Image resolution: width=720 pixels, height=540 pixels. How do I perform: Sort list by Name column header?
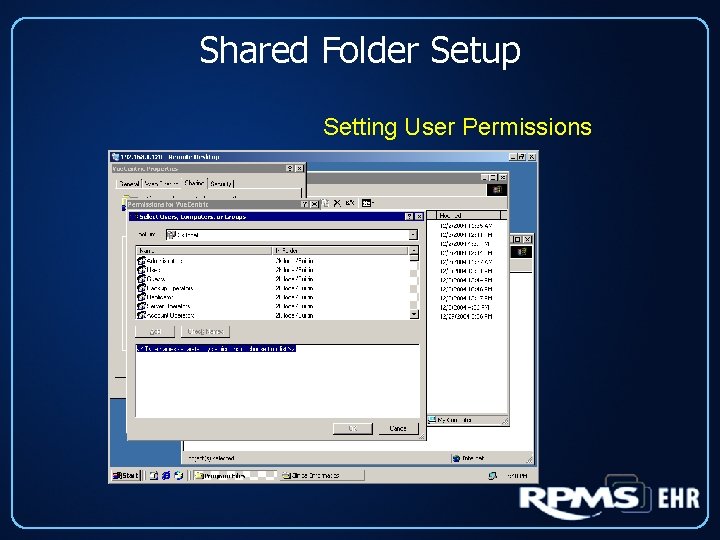coord(204,251)
